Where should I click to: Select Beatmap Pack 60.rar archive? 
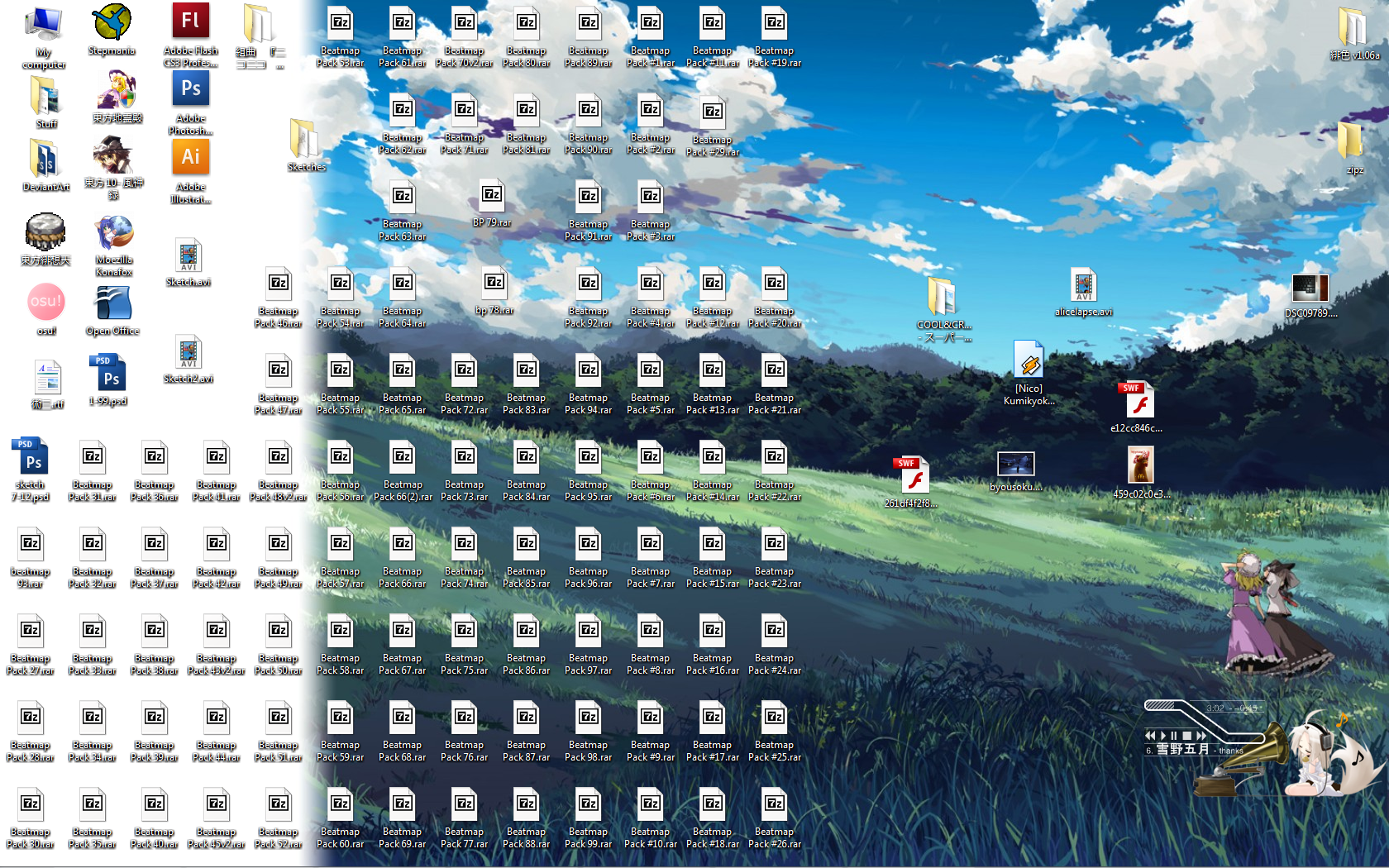point(340,818)
